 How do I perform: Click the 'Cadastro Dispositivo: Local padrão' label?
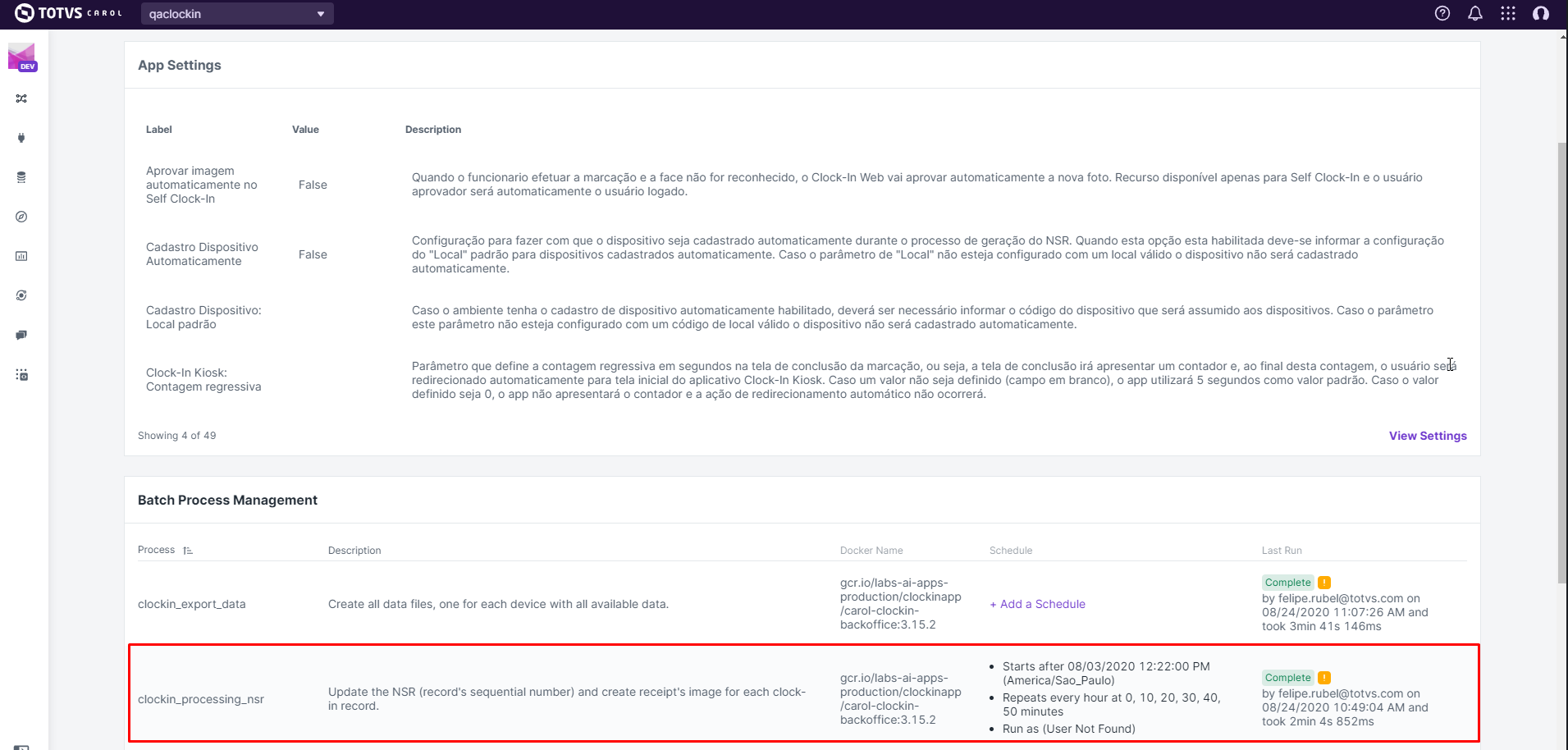tap(203, 318)
